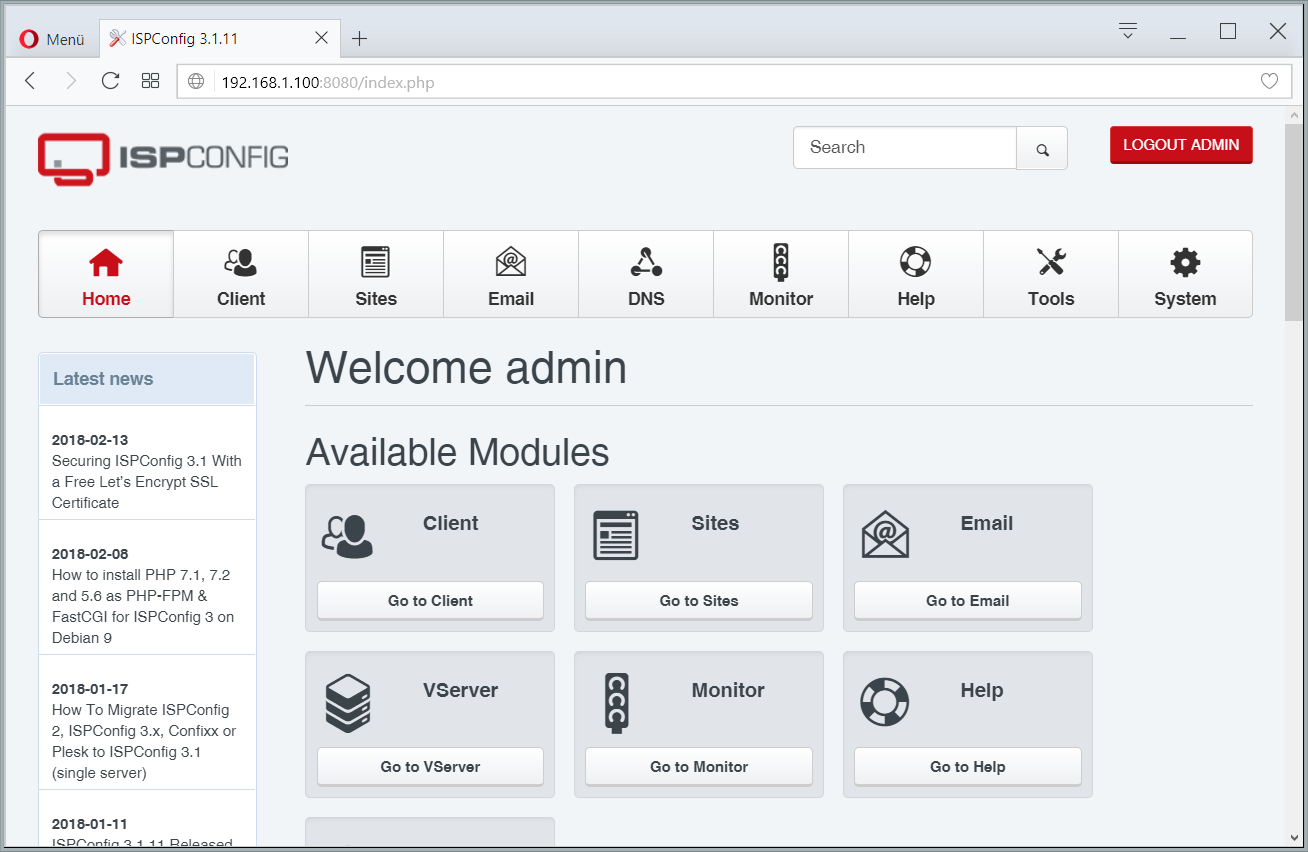The height and width of the screenshot is (852, 1308).
Task: Switch to the Sites tab
Action: pyautogui.click(x=376, y=274)
